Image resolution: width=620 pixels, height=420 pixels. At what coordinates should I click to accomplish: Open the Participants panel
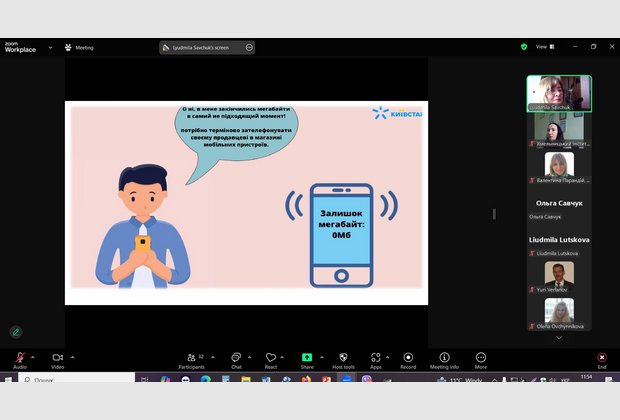click(x=191, y=358)
